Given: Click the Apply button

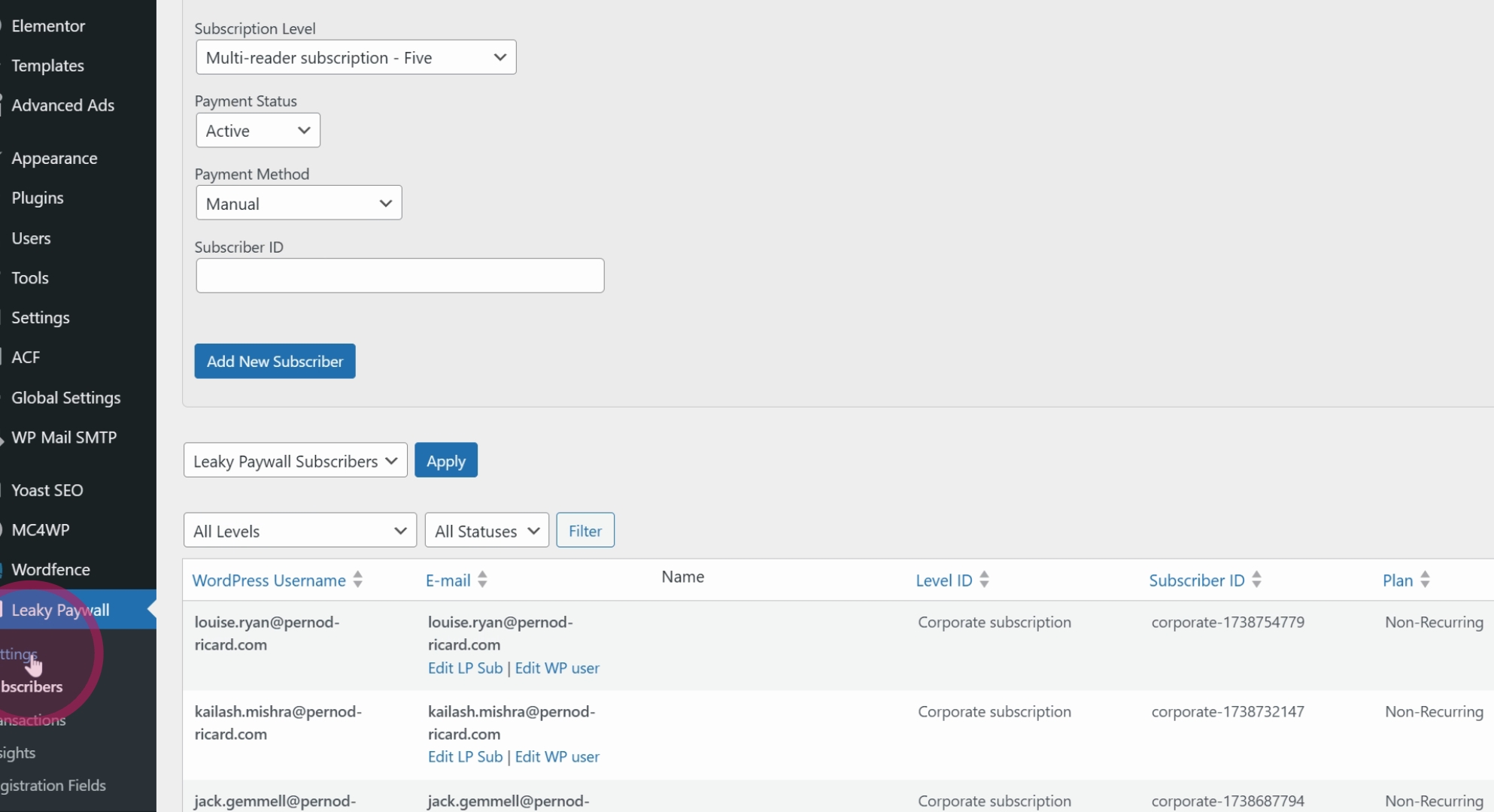Looking at the screenshot, I should (x=446, y=460).
